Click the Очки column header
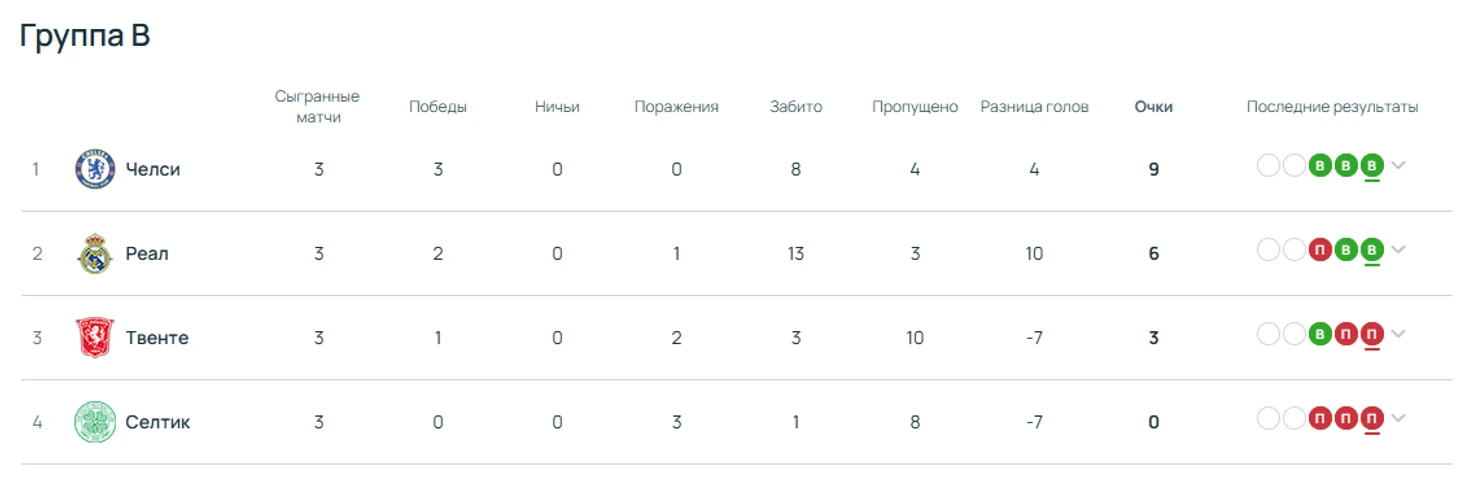1460x484 pixels. [1153, 107]
